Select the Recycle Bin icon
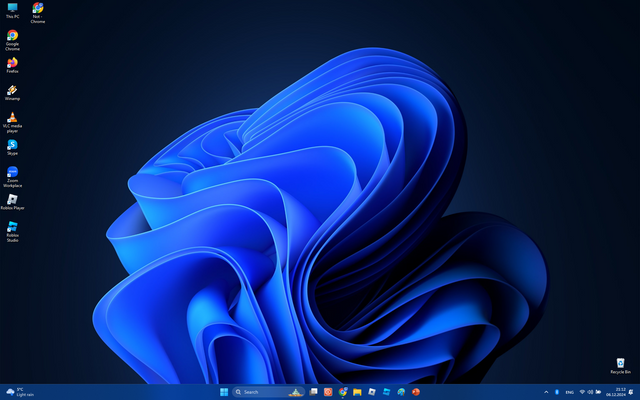This screenshot has height=400, width=640. click(620, 363)
